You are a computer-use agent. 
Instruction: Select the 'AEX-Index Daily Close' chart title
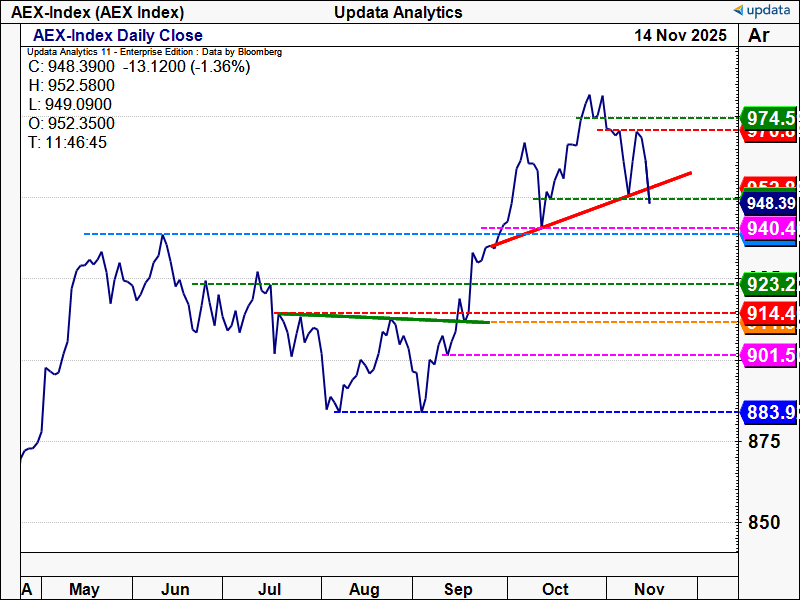(x=118, y=36)
